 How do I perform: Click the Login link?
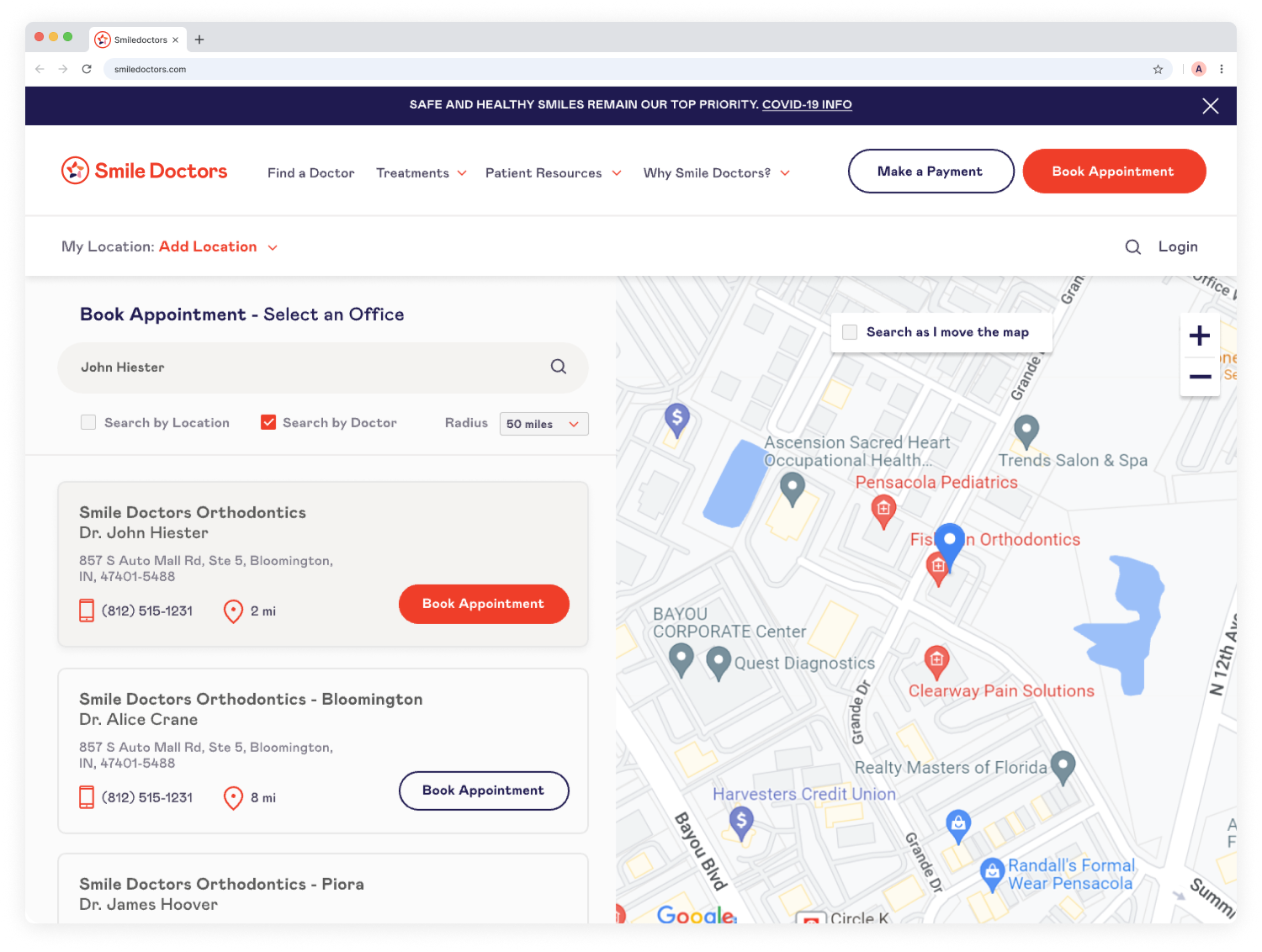click(1178, 246)
